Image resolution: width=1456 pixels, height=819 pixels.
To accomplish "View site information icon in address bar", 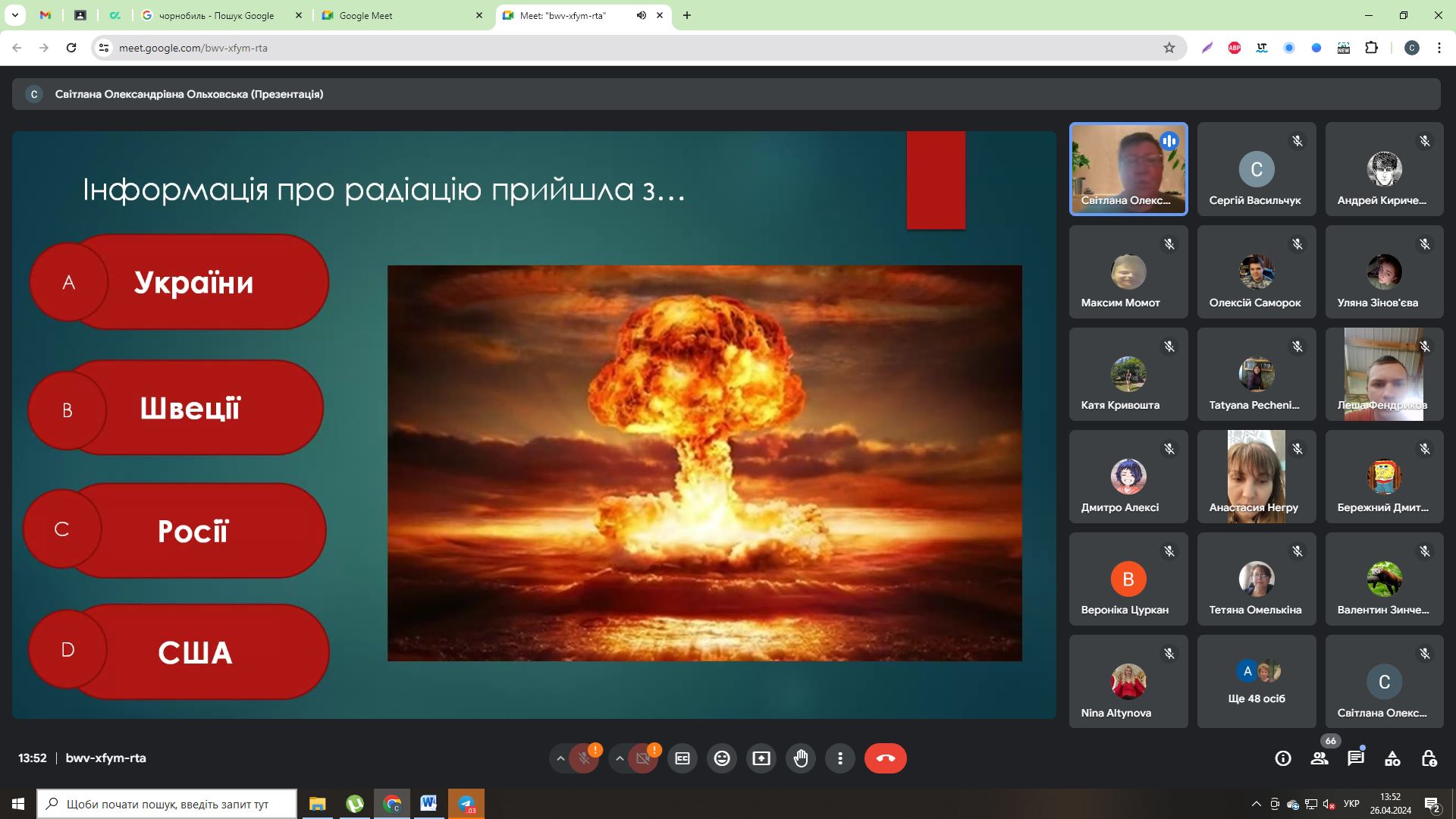I will click(x=104, y=48).
